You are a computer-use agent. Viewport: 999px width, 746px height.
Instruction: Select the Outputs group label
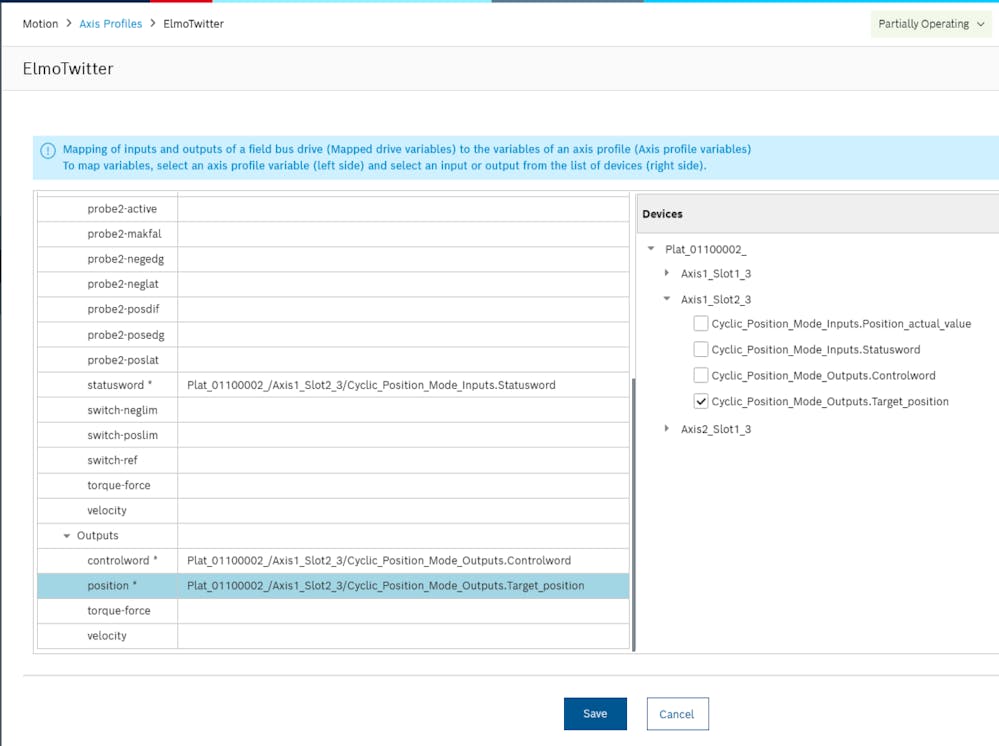pos(97,536)
